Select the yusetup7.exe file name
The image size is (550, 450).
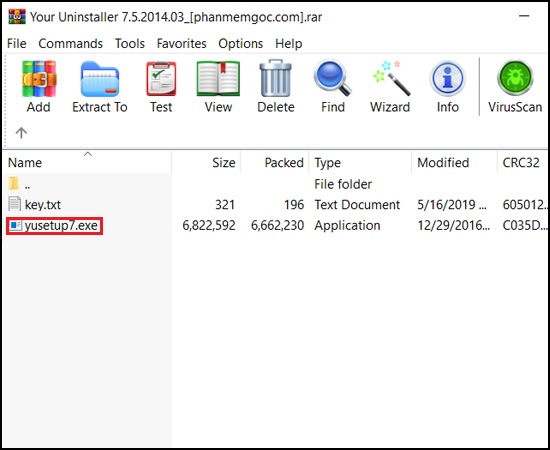(61, 225)
